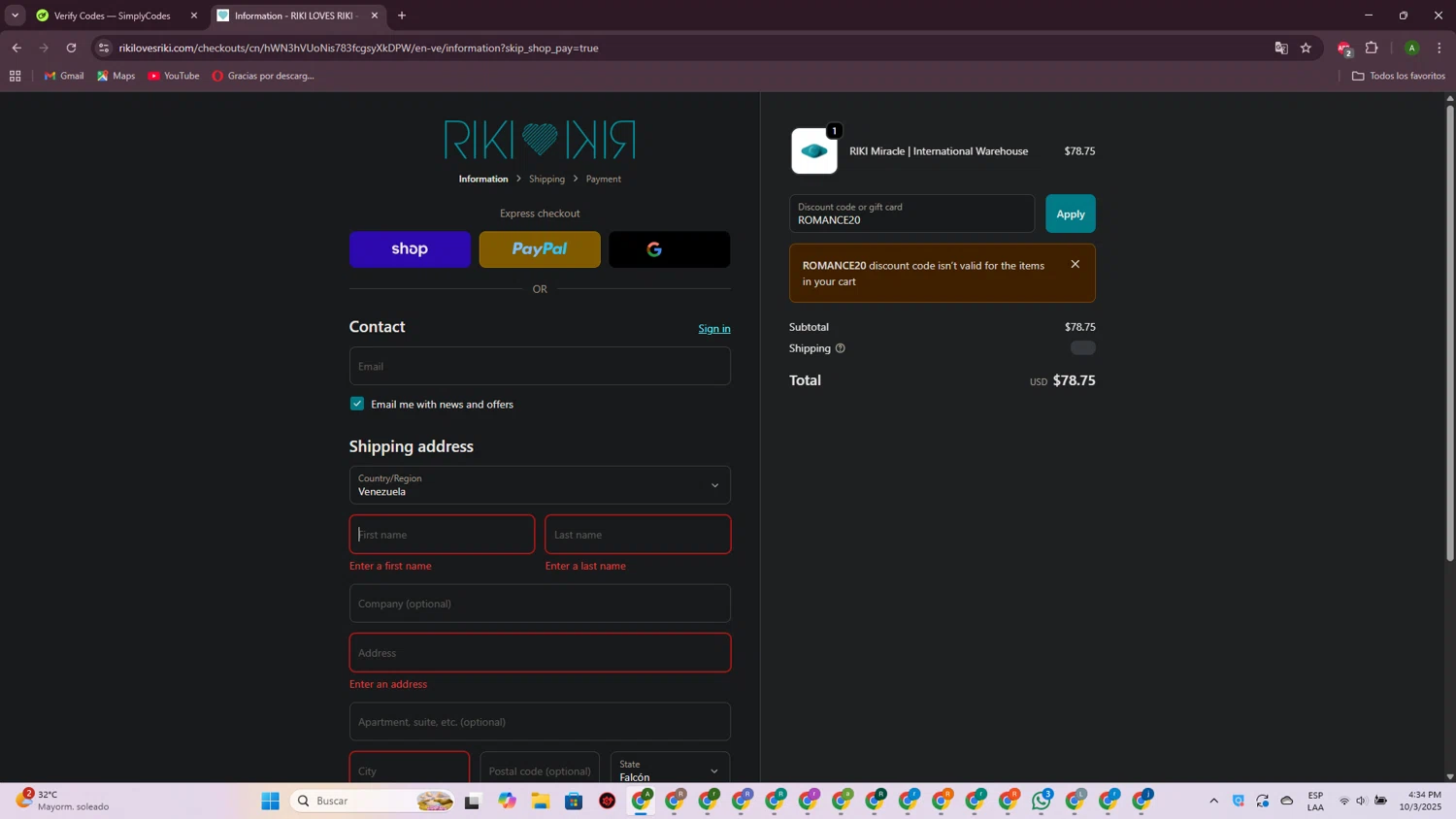Open WhatsApp from the taskbar
This screenshot has width=1456, height=819.
(x=1042, y=801)
